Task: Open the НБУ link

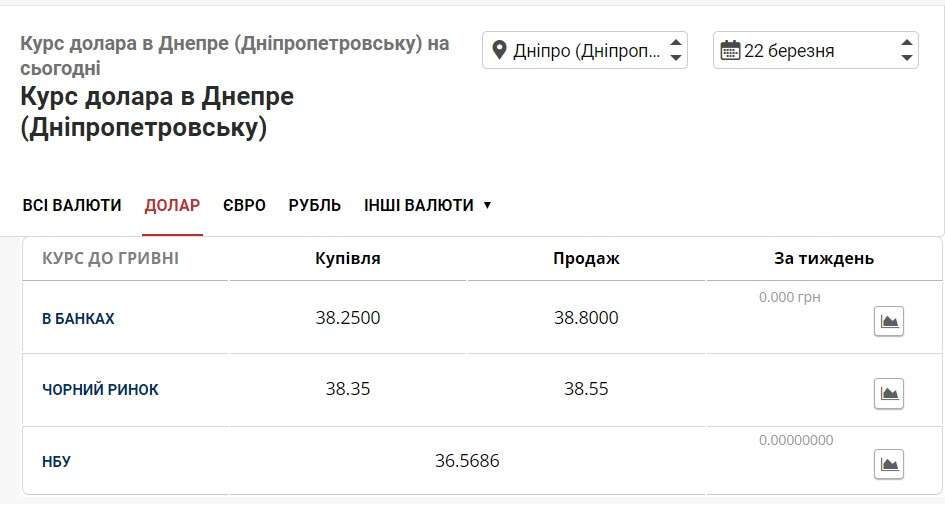Action: tap(56, 462)
